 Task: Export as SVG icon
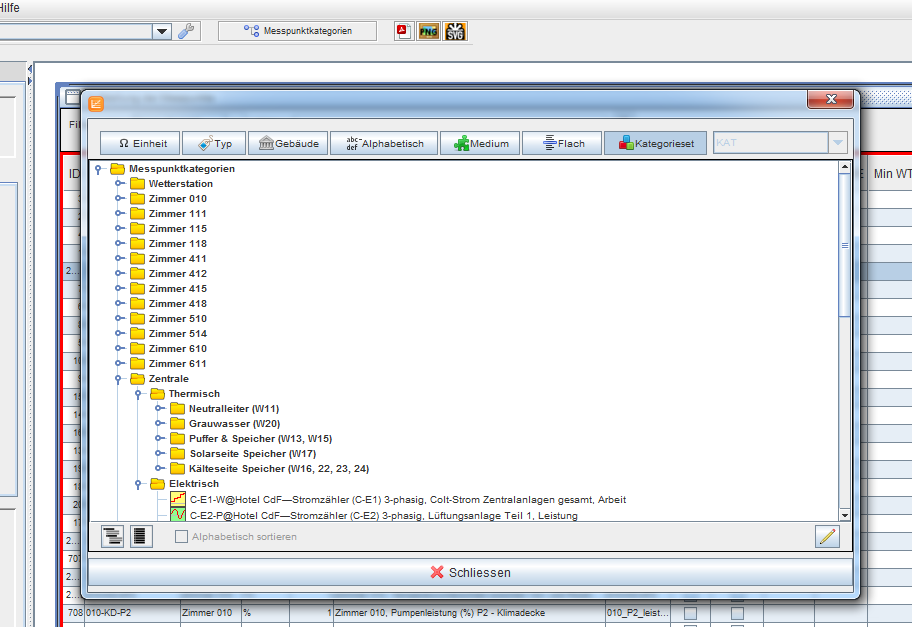[x=455, y=31]
